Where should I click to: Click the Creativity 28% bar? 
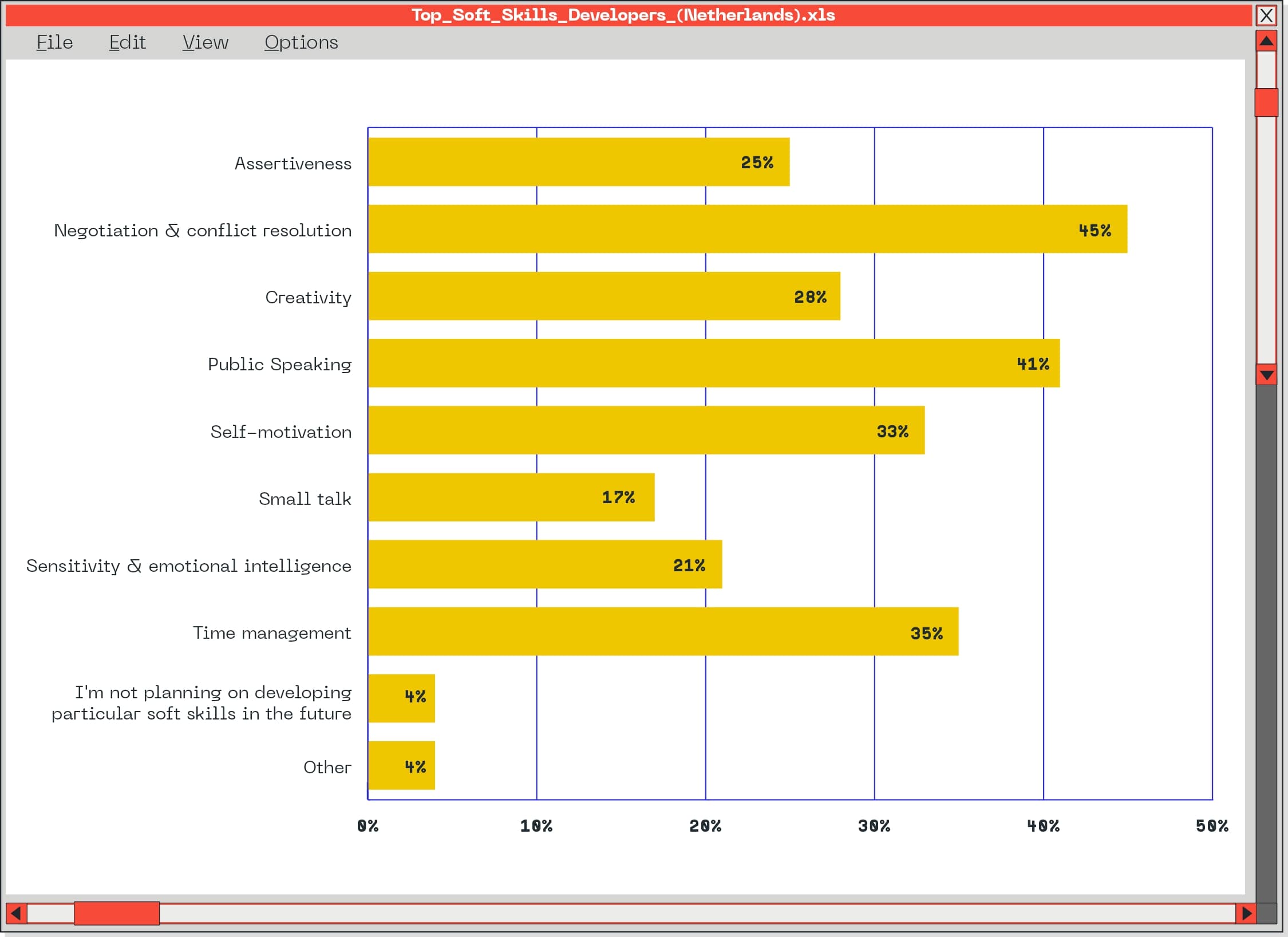604,296
